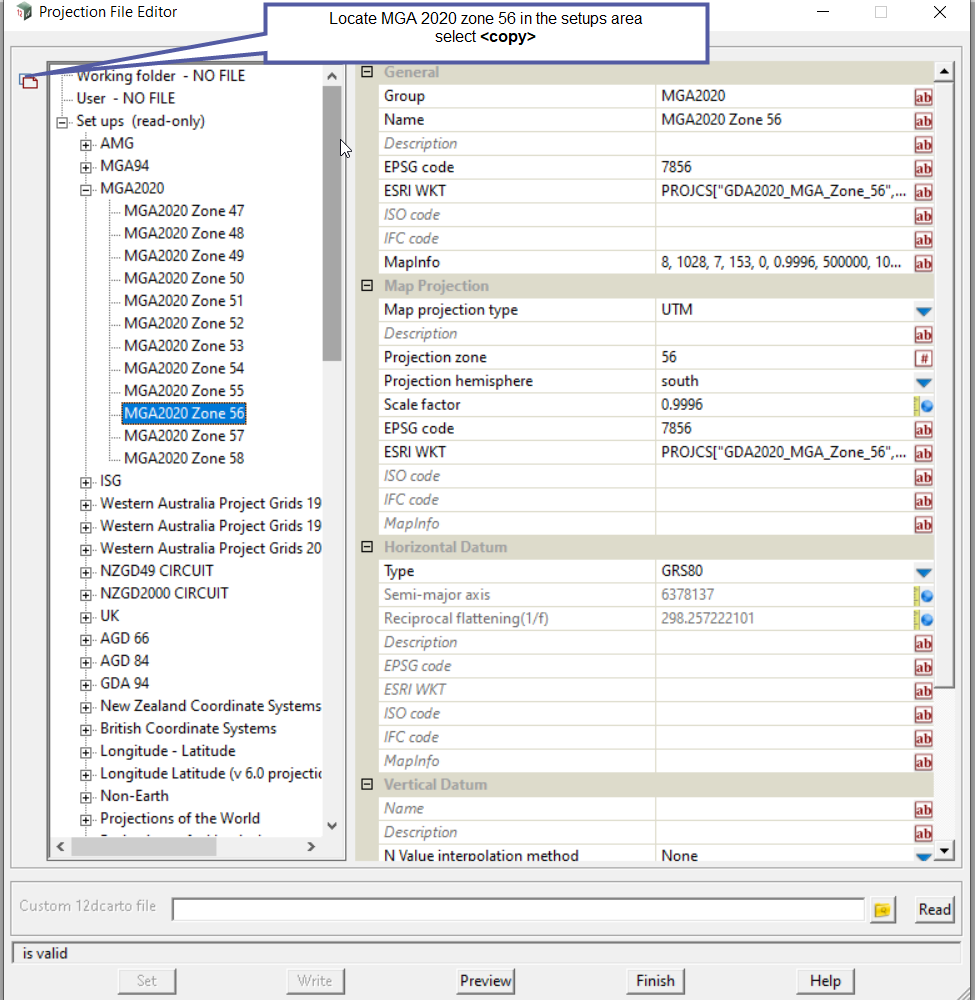Click the hash icon for Projection zone

(x=923, y=358)
